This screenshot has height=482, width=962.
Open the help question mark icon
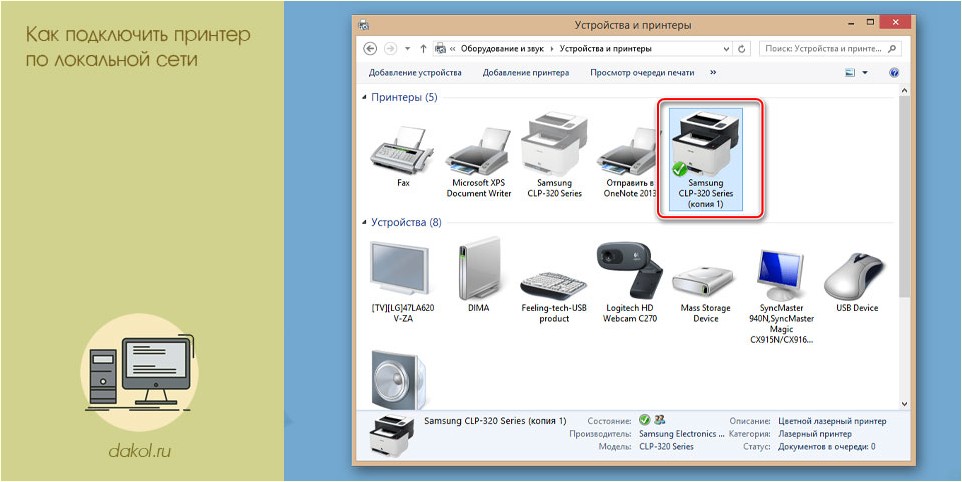894,72
